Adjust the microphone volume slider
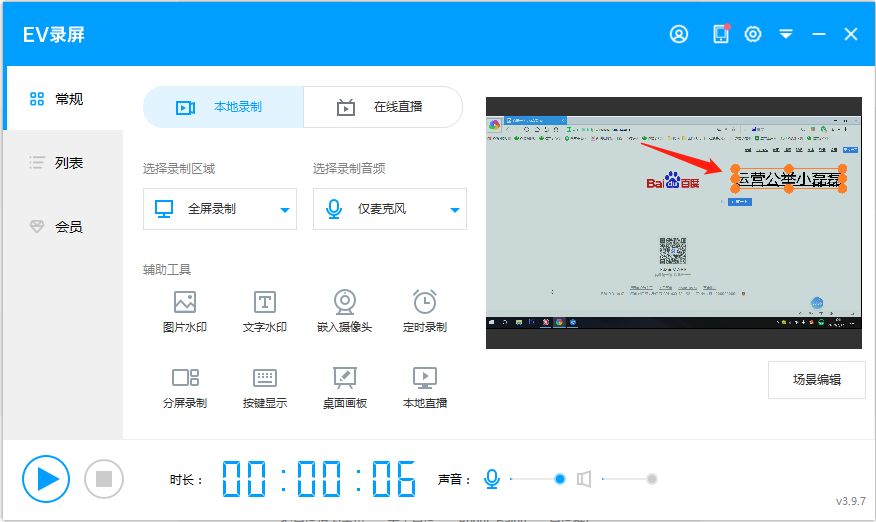The width and height of the screenshot is (876, 522). pyautogui.click(x=537, y=479)
